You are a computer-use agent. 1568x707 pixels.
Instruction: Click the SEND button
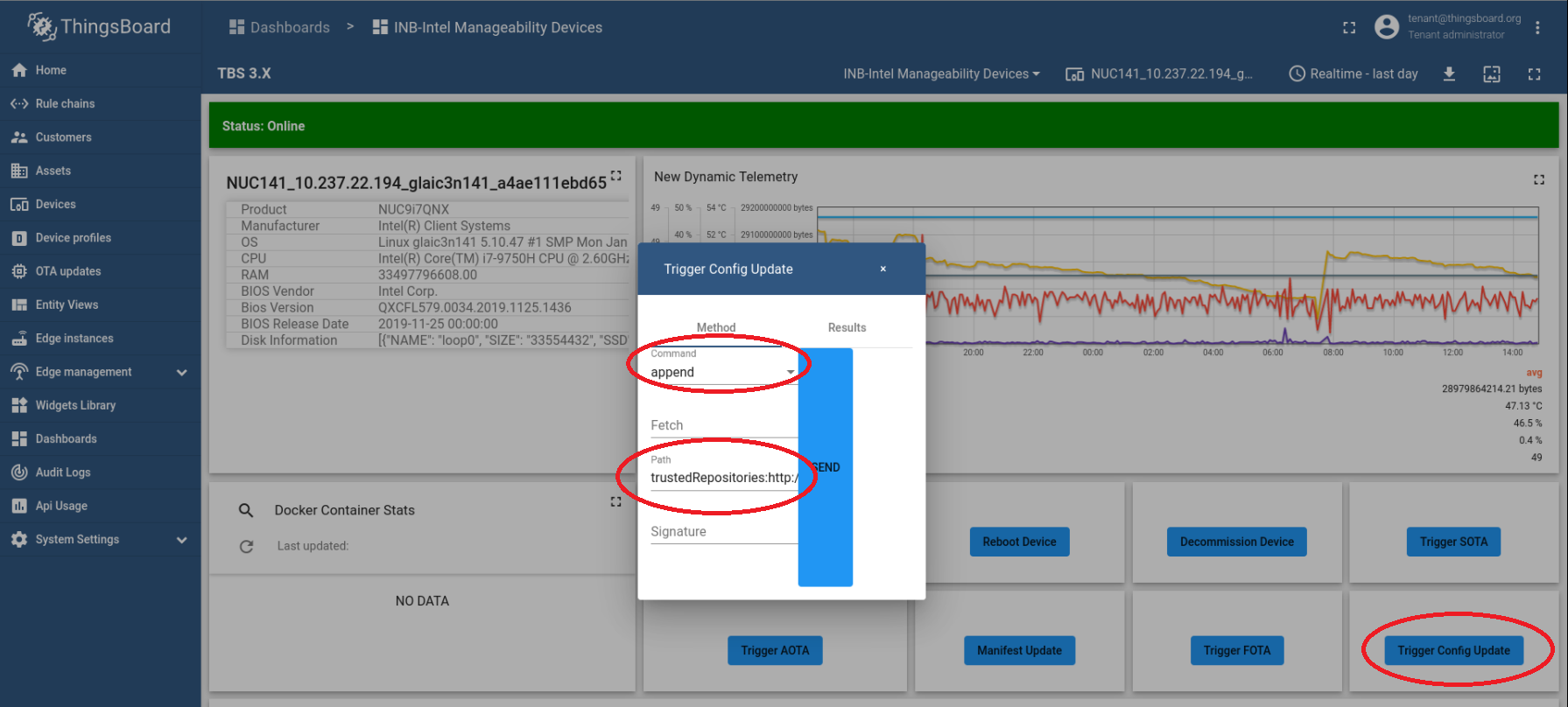826,467
